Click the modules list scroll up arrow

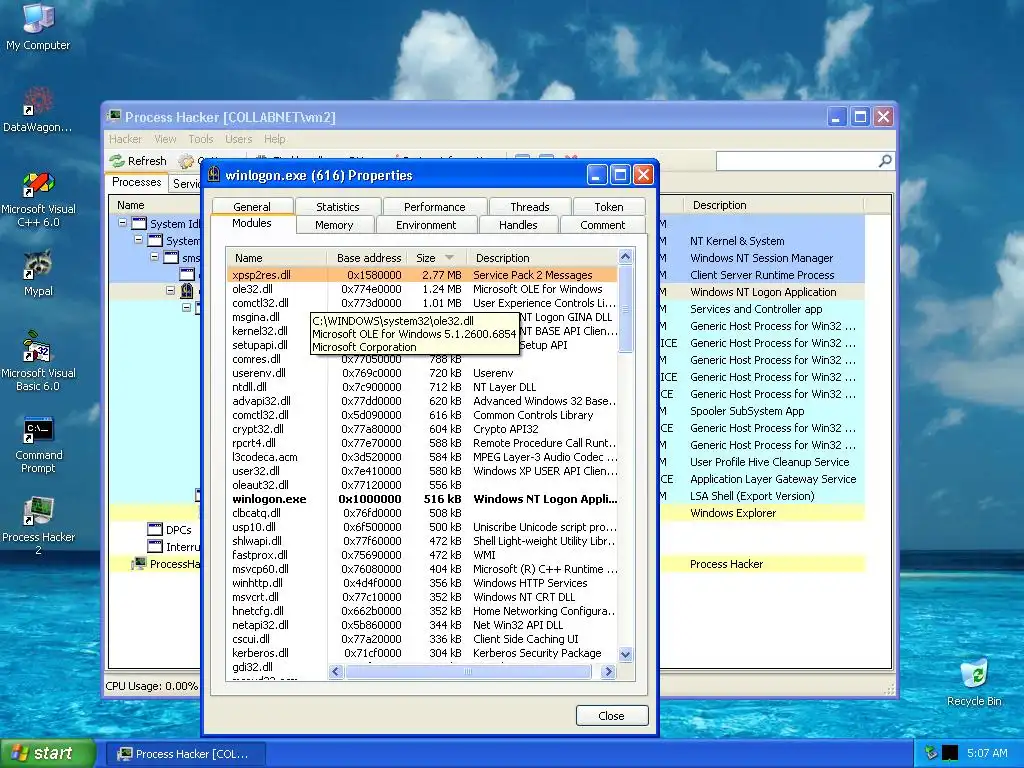pyautogui.click(x=625, y=257)
